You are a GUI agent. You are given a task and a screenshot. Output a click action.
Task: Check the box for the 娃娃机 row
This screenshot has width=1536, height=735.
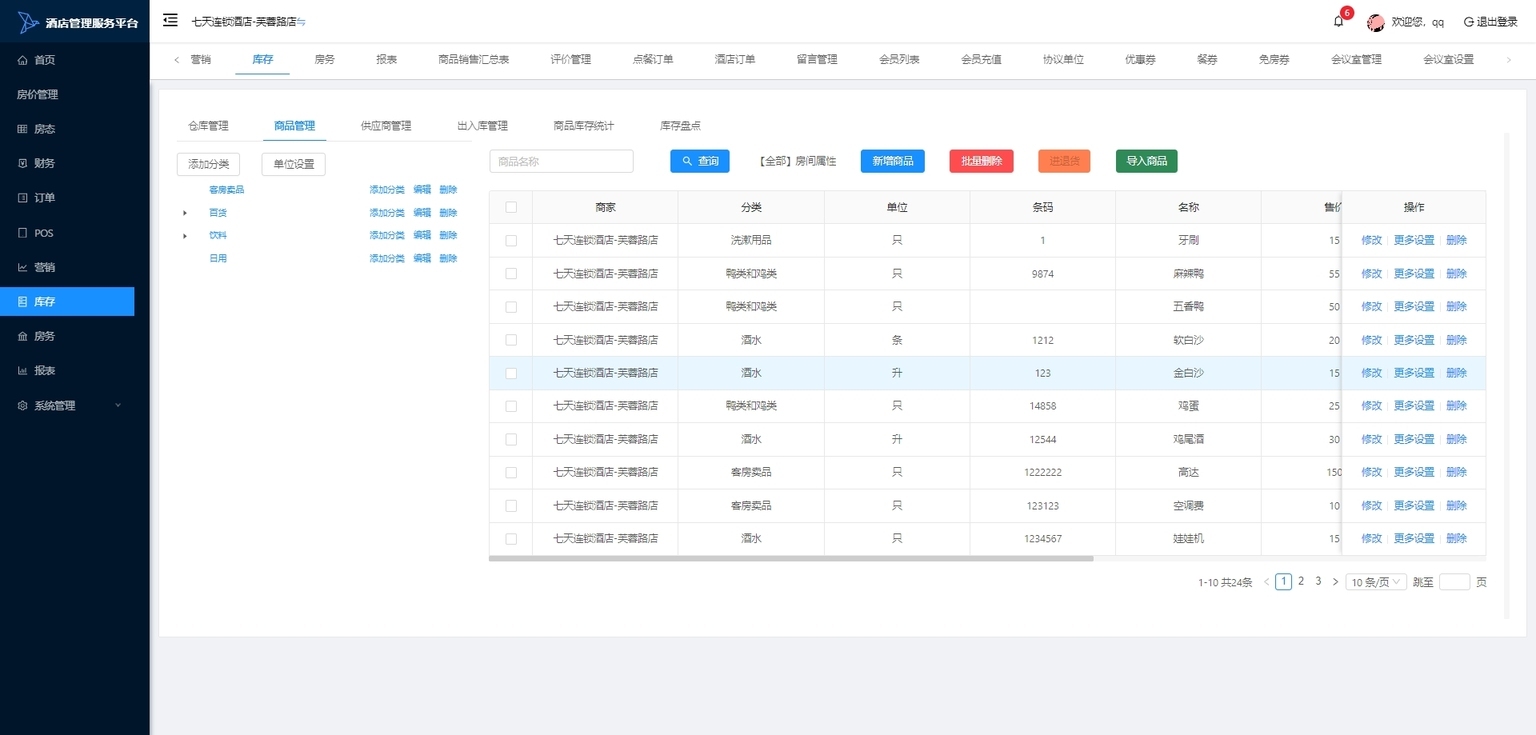pos(511,538)
